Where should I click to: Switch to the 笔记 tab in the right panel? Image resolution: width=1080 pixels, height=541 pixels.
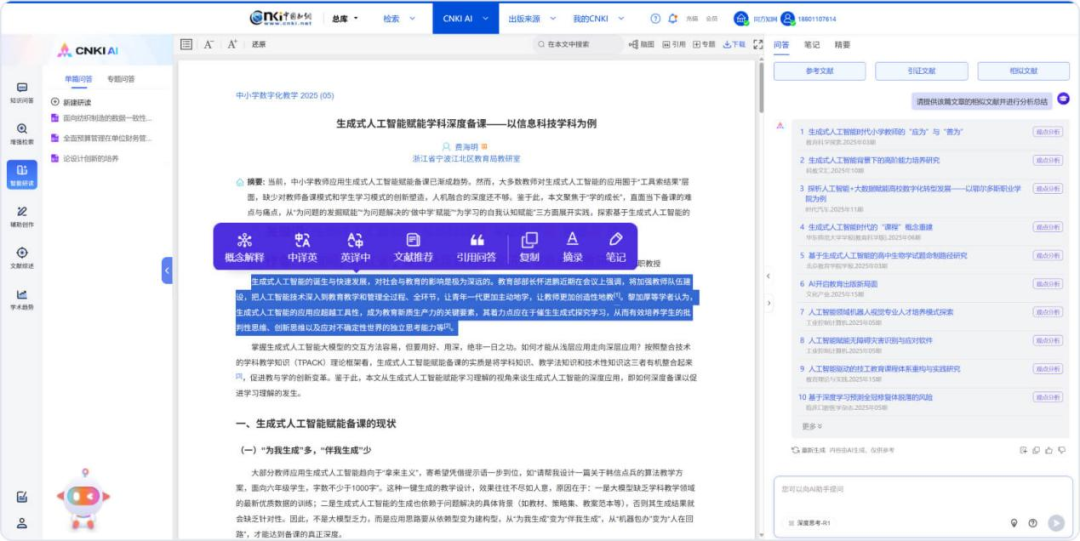(x=812, y=45)
